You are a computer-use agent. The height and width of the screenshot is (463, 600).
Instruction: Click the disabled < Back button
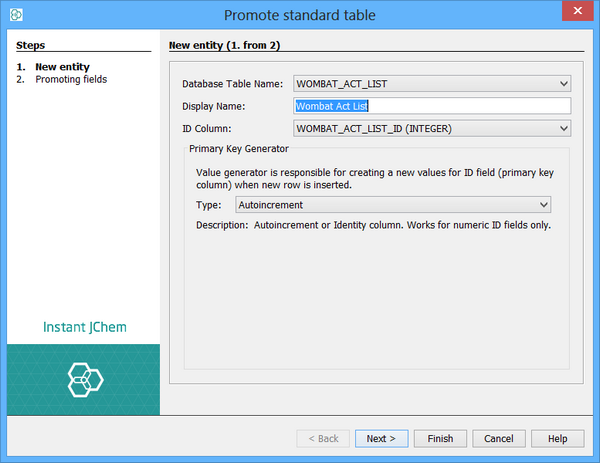tap(322, 438)
